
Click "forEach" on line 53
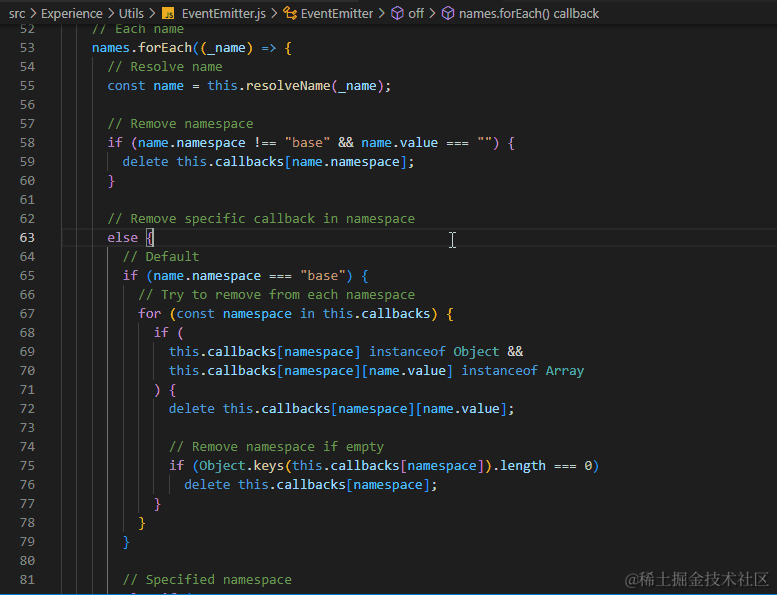point(165,48)
